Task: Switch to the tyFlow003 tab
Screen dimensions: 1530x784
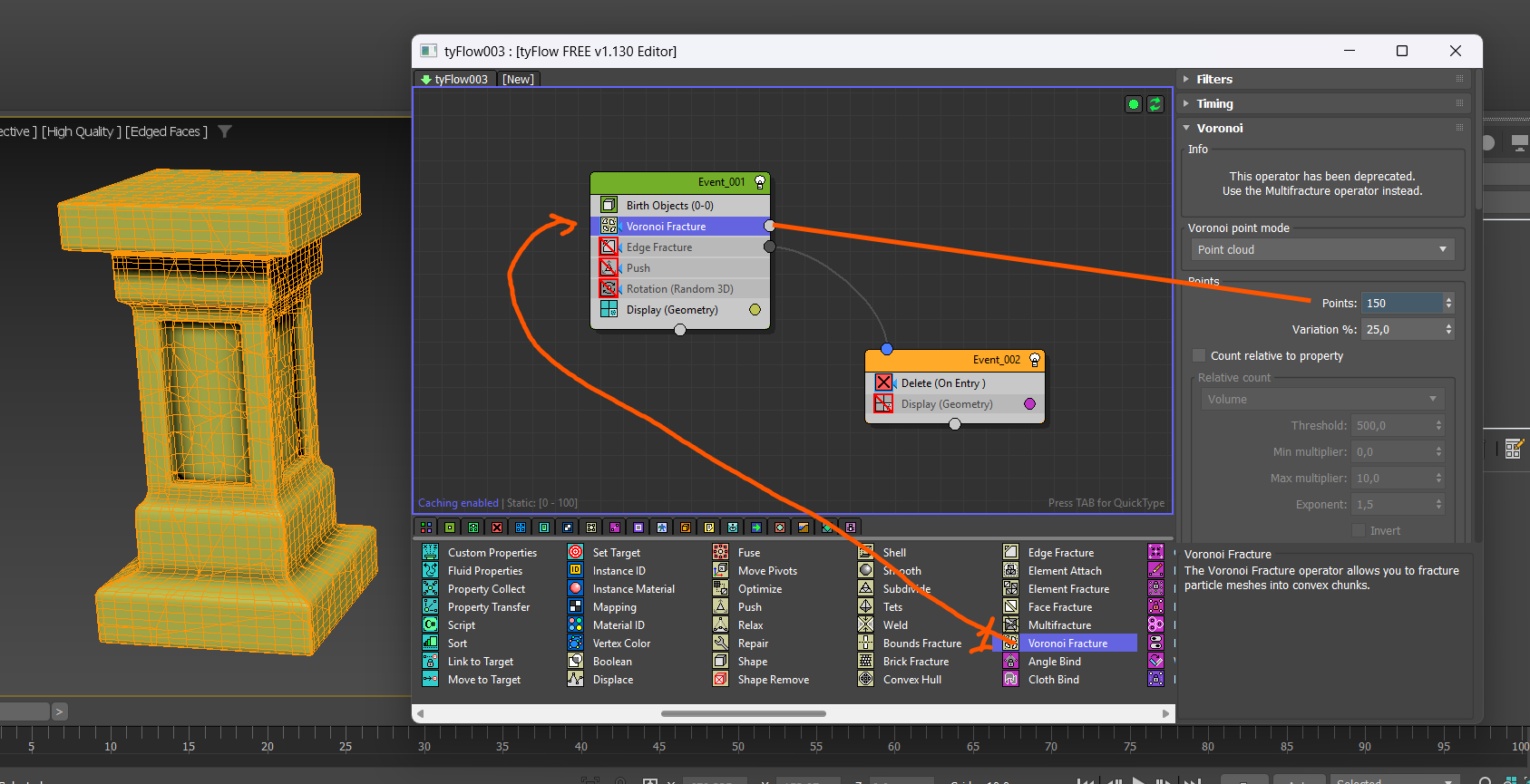Action: pos(454,80)
